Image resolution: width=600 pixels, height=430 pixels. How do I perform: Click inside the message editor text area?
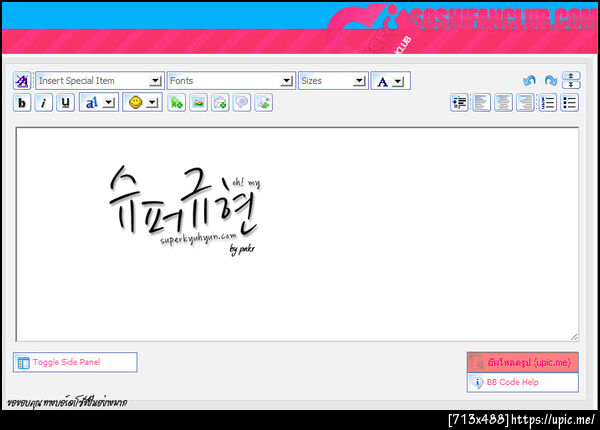click(297, 234)
